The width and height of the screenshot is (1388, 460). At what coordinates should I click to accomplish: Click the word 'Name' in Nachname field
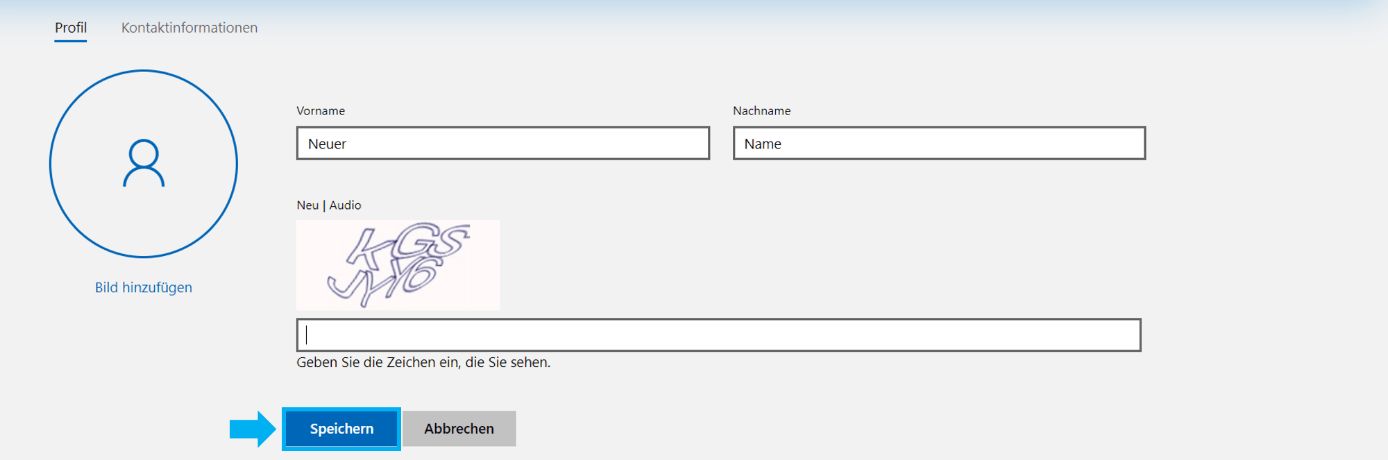(x=763, y=144)
